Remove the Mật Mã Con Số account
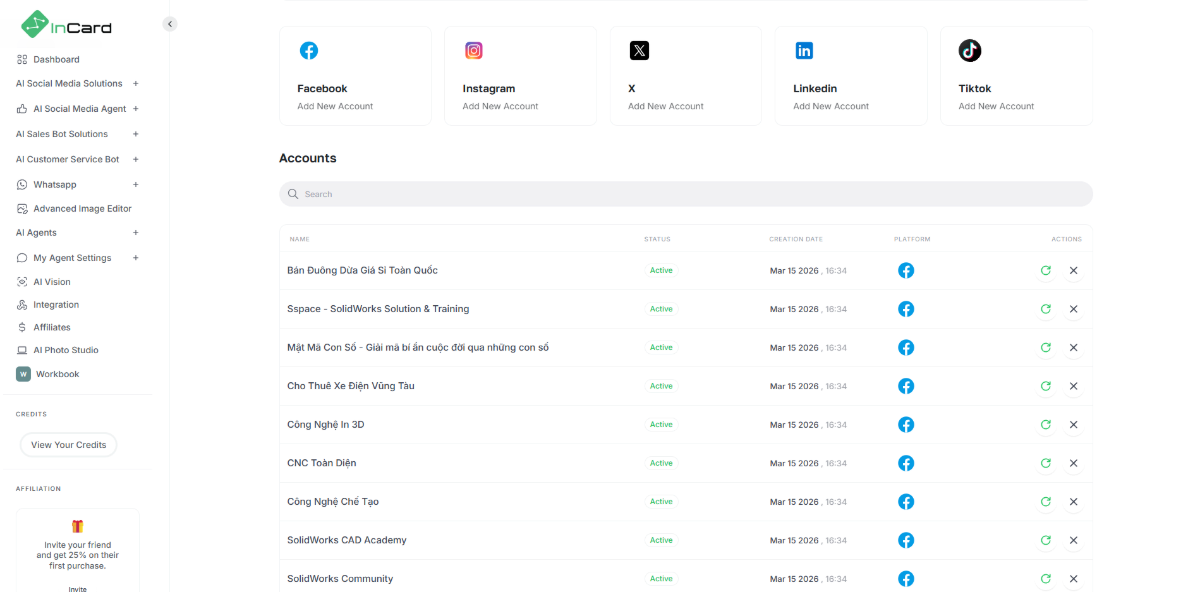The width and height of the screenshot is (1200, 592). pos(1073,348)
